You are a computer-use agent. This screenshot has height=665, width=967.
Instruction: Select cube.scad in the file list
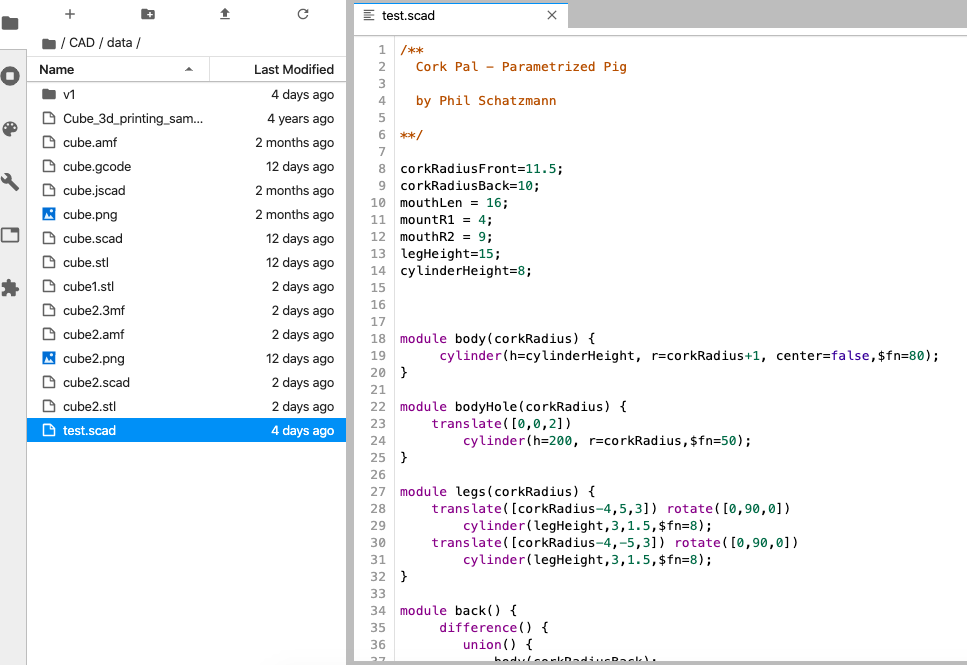(x=186, y=239)
